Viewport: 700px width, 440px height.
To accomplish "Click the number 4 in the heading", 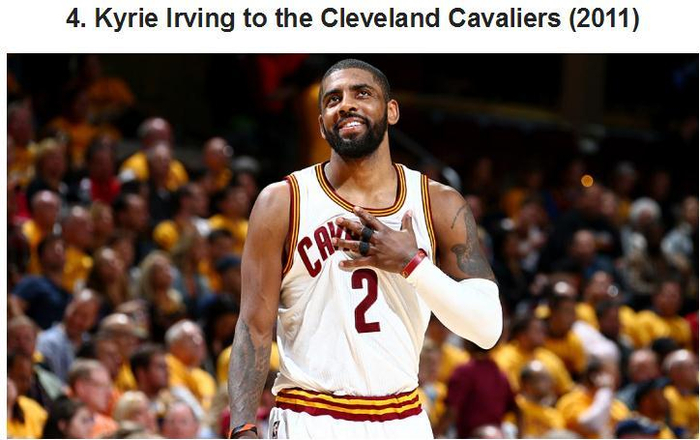I will click(74, 19).
